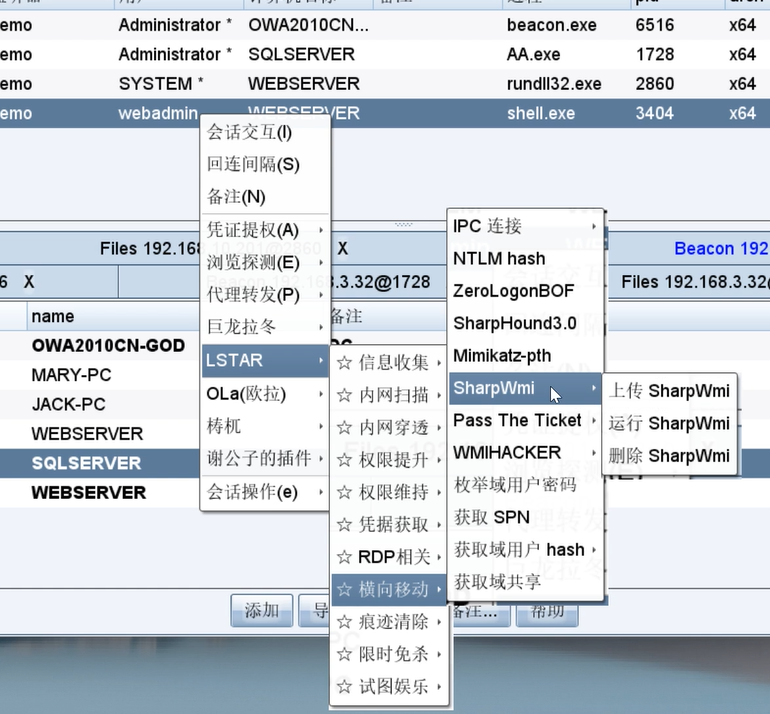The height and width of the screenshot is (714, 770).
Task: Close the Files 192.168.10.201@2860 tab
Action: pos(342,248)
